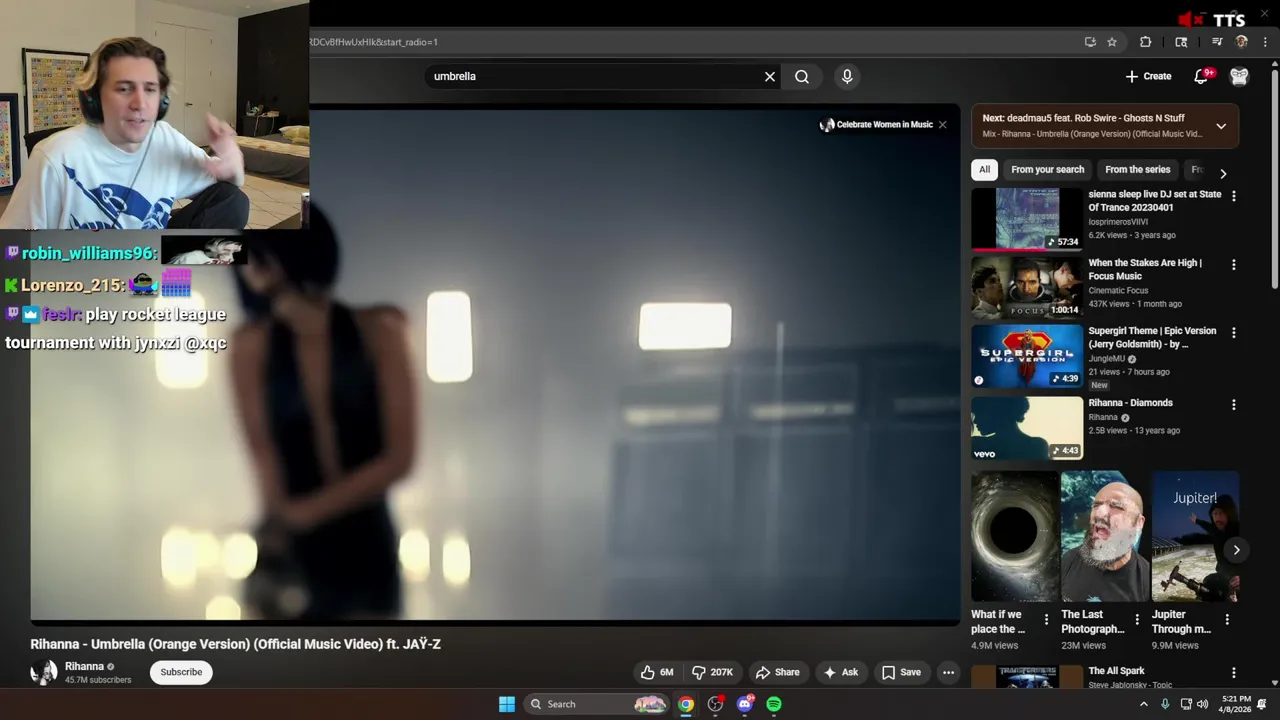This screenshot has width=1280, height=720.
Task: Open options for The Last Photograph short
Action: click(1137, 620)
